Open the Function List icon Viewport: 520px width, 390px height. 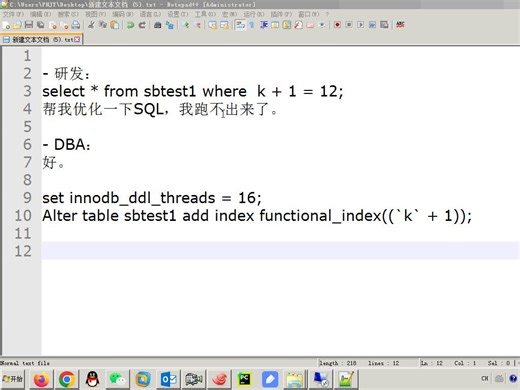click(298, 25)
